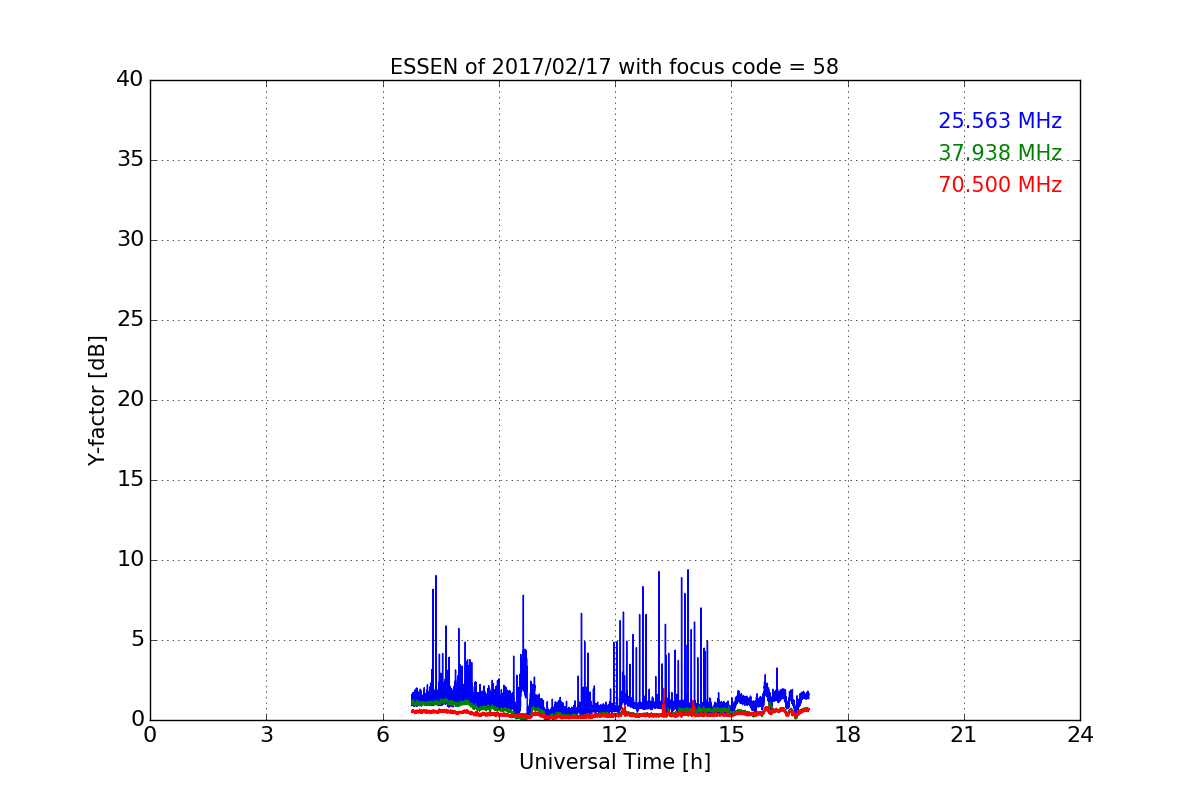Click the x-axis tick label 24
Screen dimensions: 1200x800
click(x=1080, y=735)
